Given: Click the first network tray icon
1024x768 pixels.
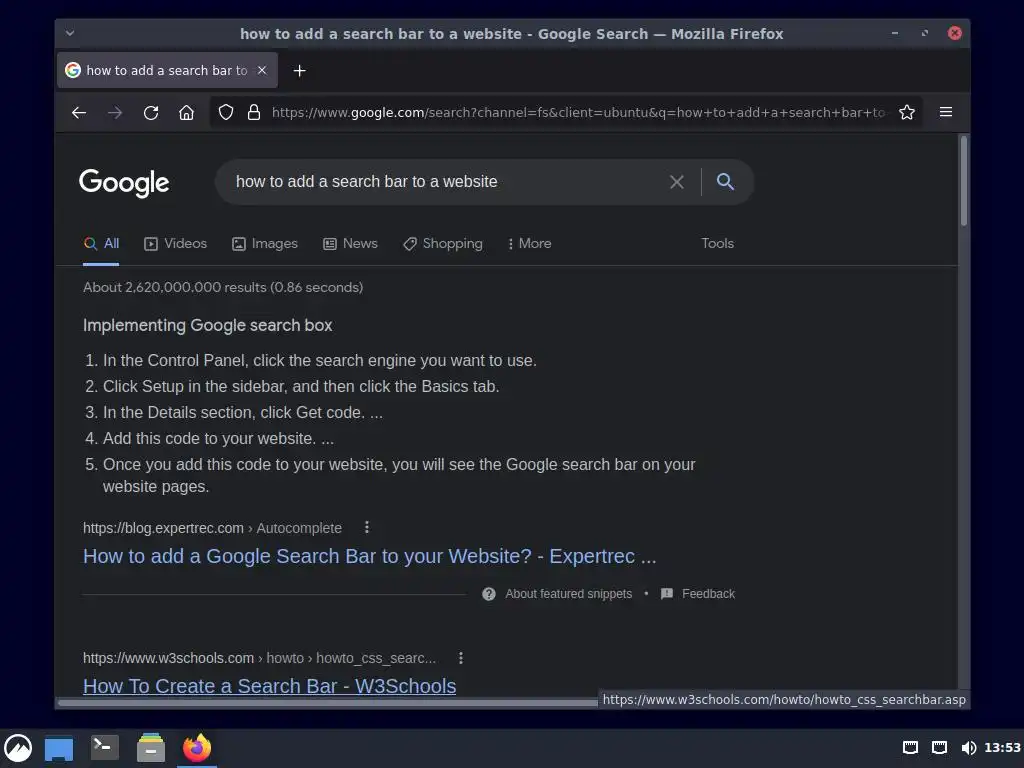Looking at the screenshot, I should tap(910, 748).
